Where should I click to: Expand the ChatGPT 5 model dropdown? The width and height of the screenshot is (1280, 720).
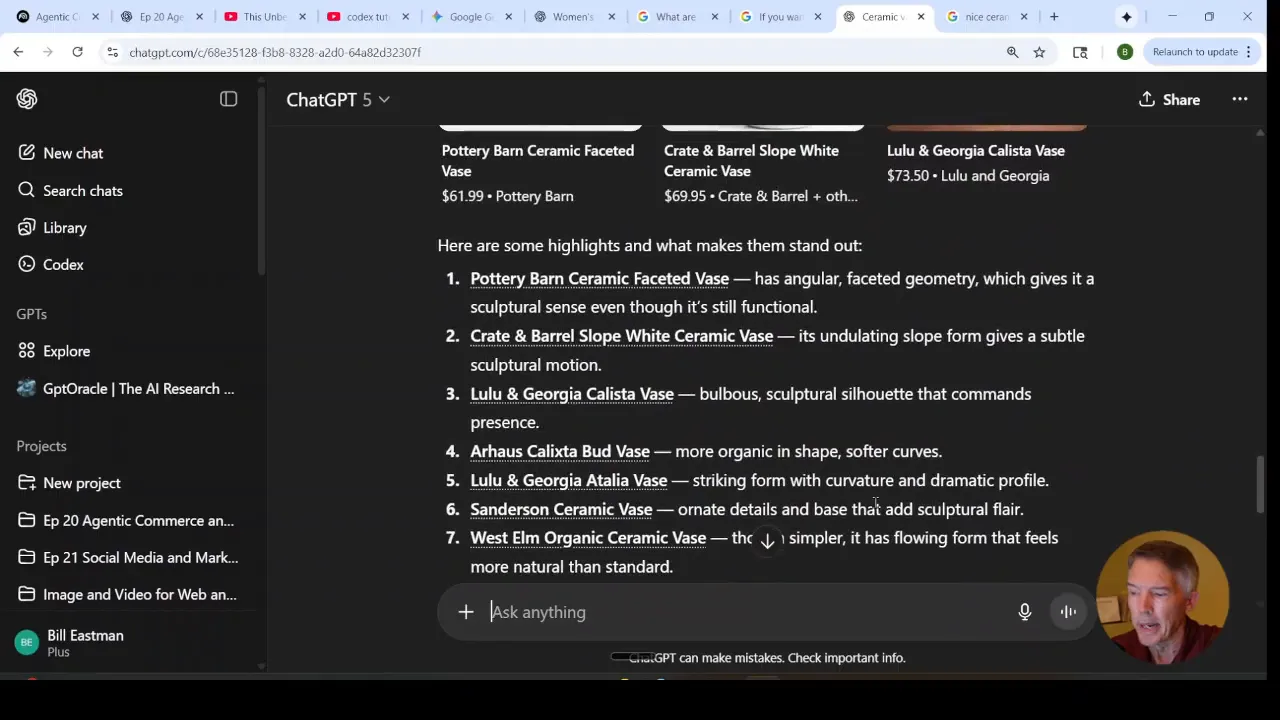click(x=338, y=99)
